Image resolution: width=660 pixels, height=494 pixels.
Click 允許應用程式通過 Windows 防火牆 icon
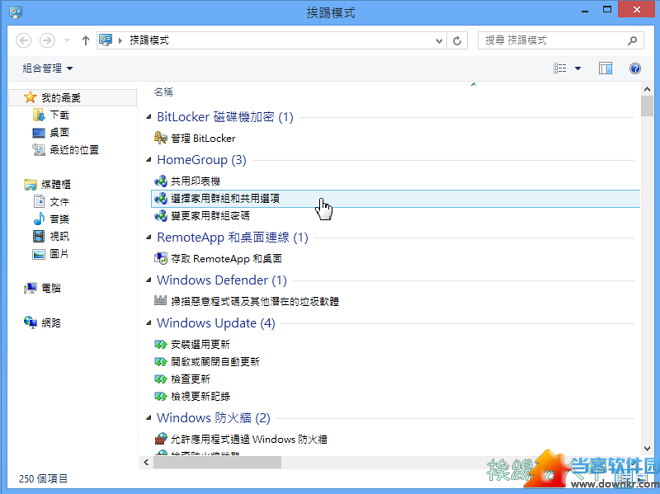[160, 439]
